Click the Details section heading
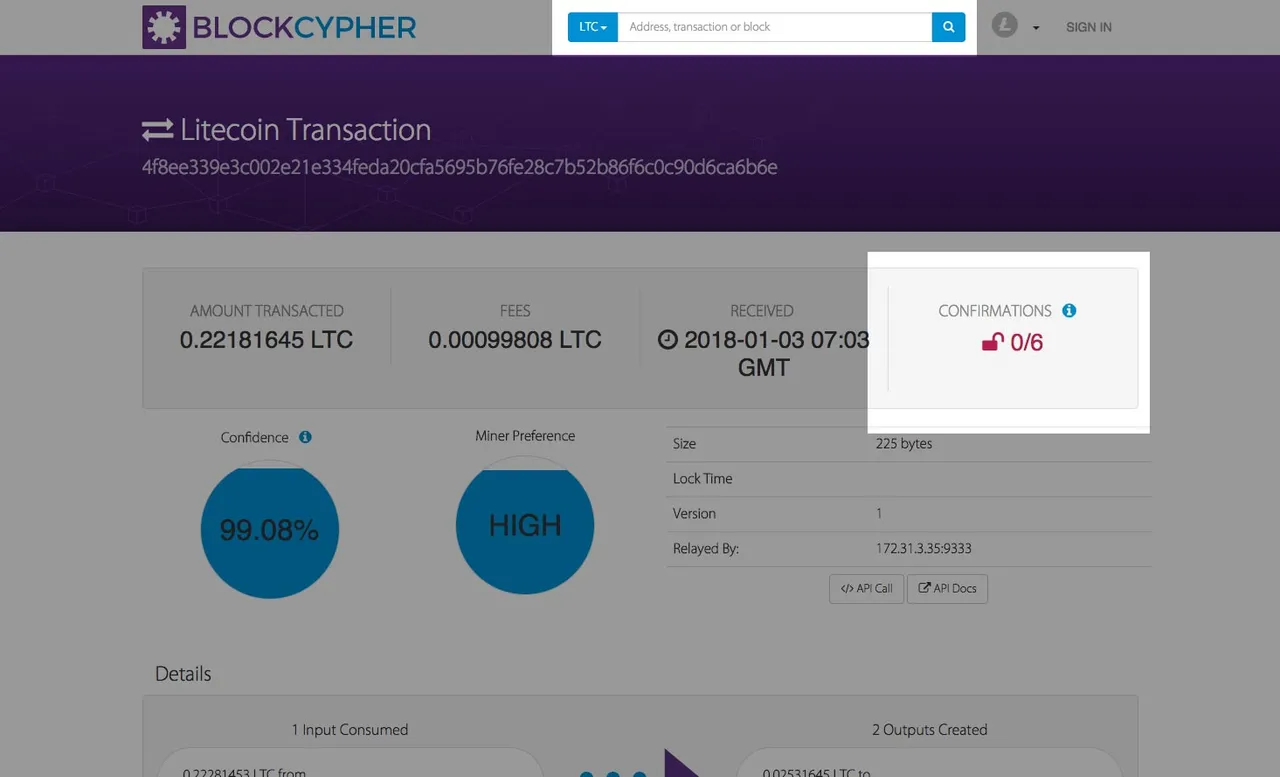 [x=183, y=674]
